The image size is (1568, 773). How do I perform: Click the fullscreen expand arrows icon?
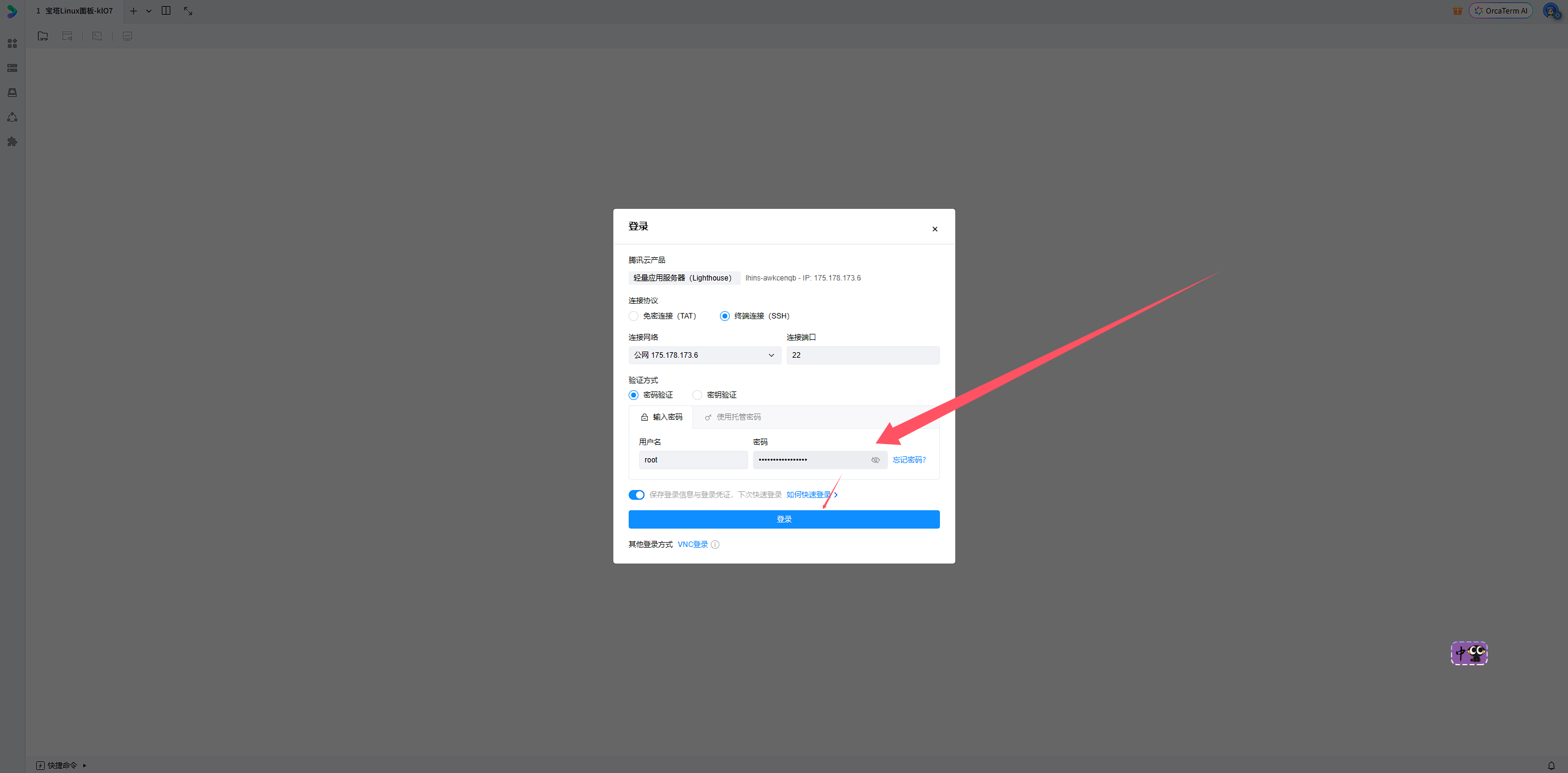coord(188,11)
